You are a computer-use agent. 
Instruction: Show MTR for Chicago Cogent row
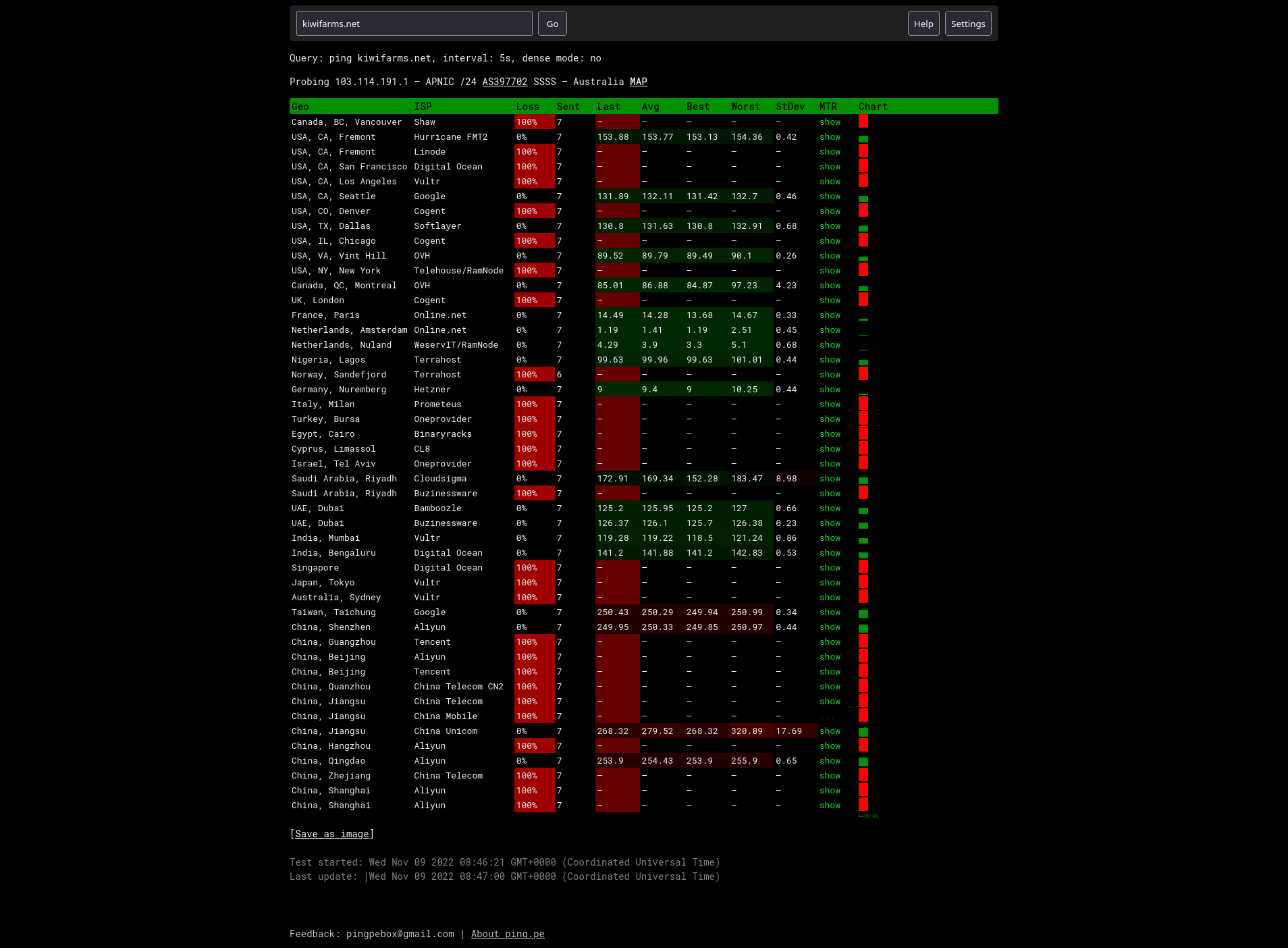830,241
